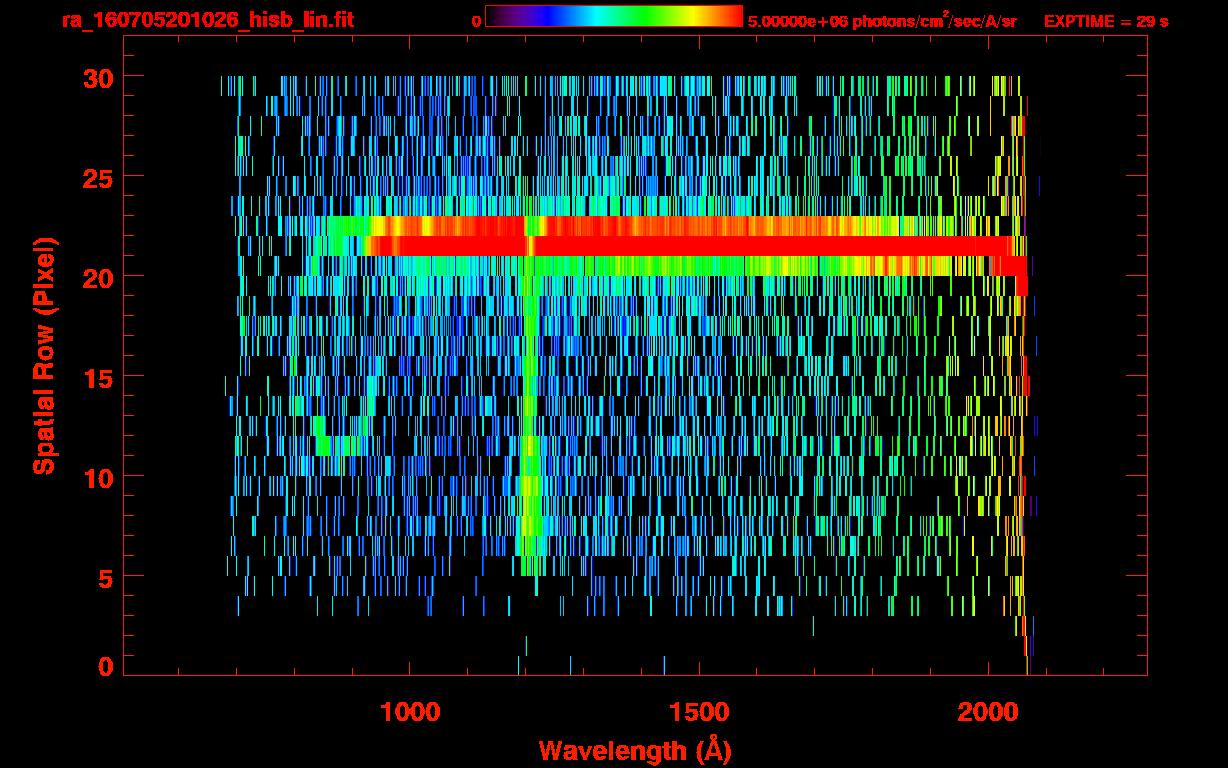Click the 5 spatial row tick label
The width and height of the screenshot is (1228, 768).
pos(106,576)
